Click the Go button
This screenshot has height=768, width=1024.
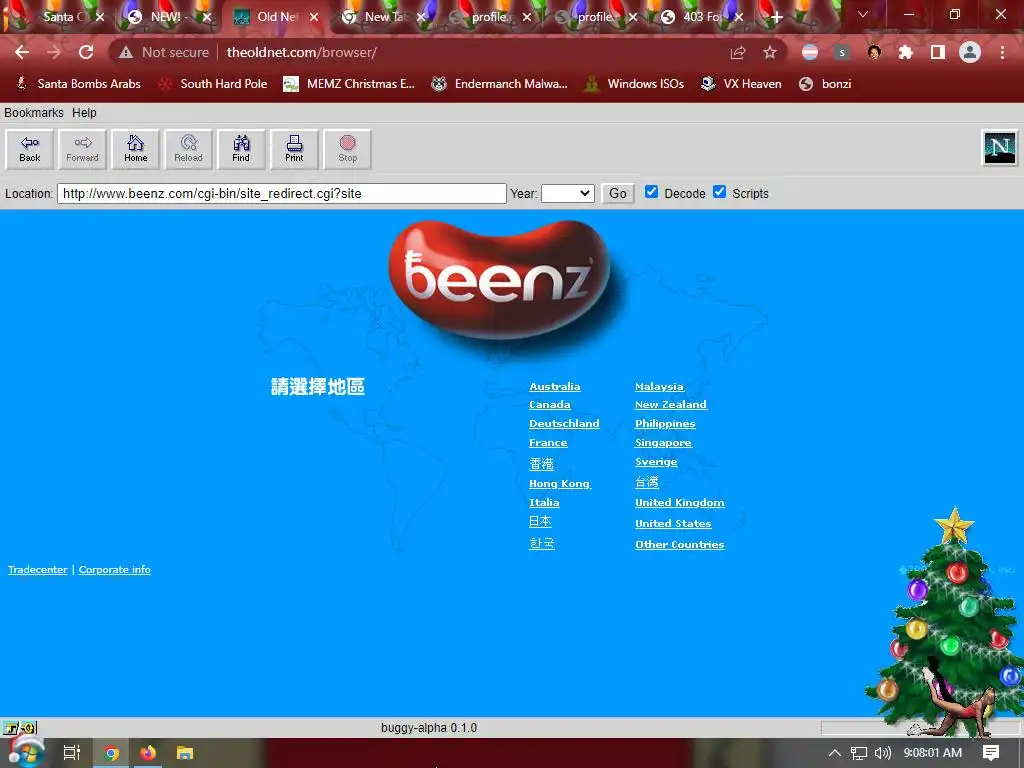tap(618, 193)
